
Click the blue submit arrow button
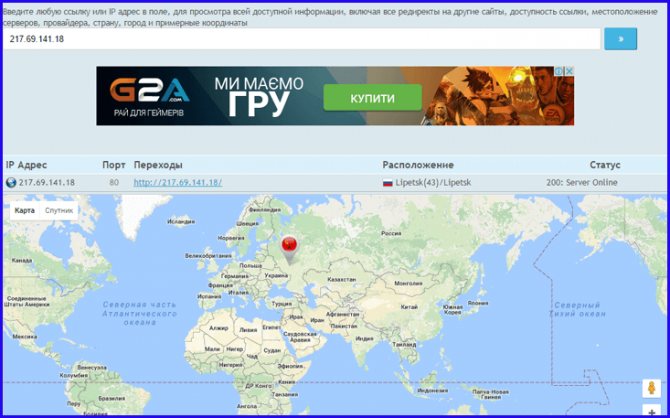[620, 39]
